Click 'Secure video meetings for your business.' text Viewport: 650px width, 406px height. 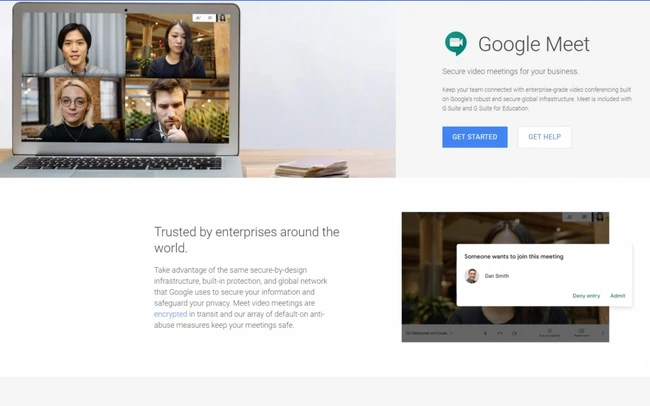[x=510, y=71]
